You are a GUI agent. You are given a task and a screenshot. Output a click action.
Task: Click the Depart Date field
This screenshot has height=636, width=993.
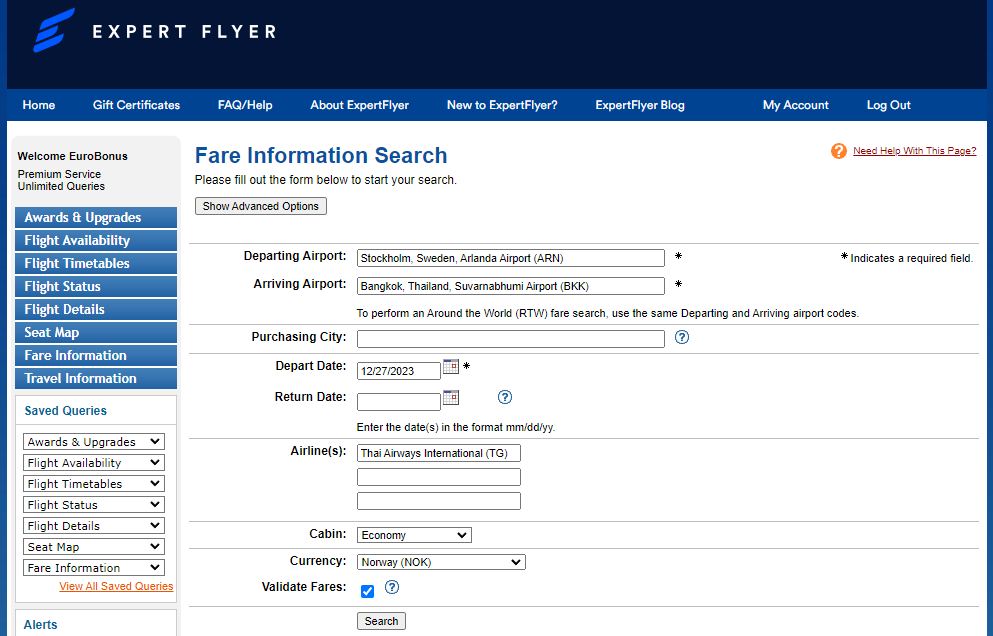point(398,371)
